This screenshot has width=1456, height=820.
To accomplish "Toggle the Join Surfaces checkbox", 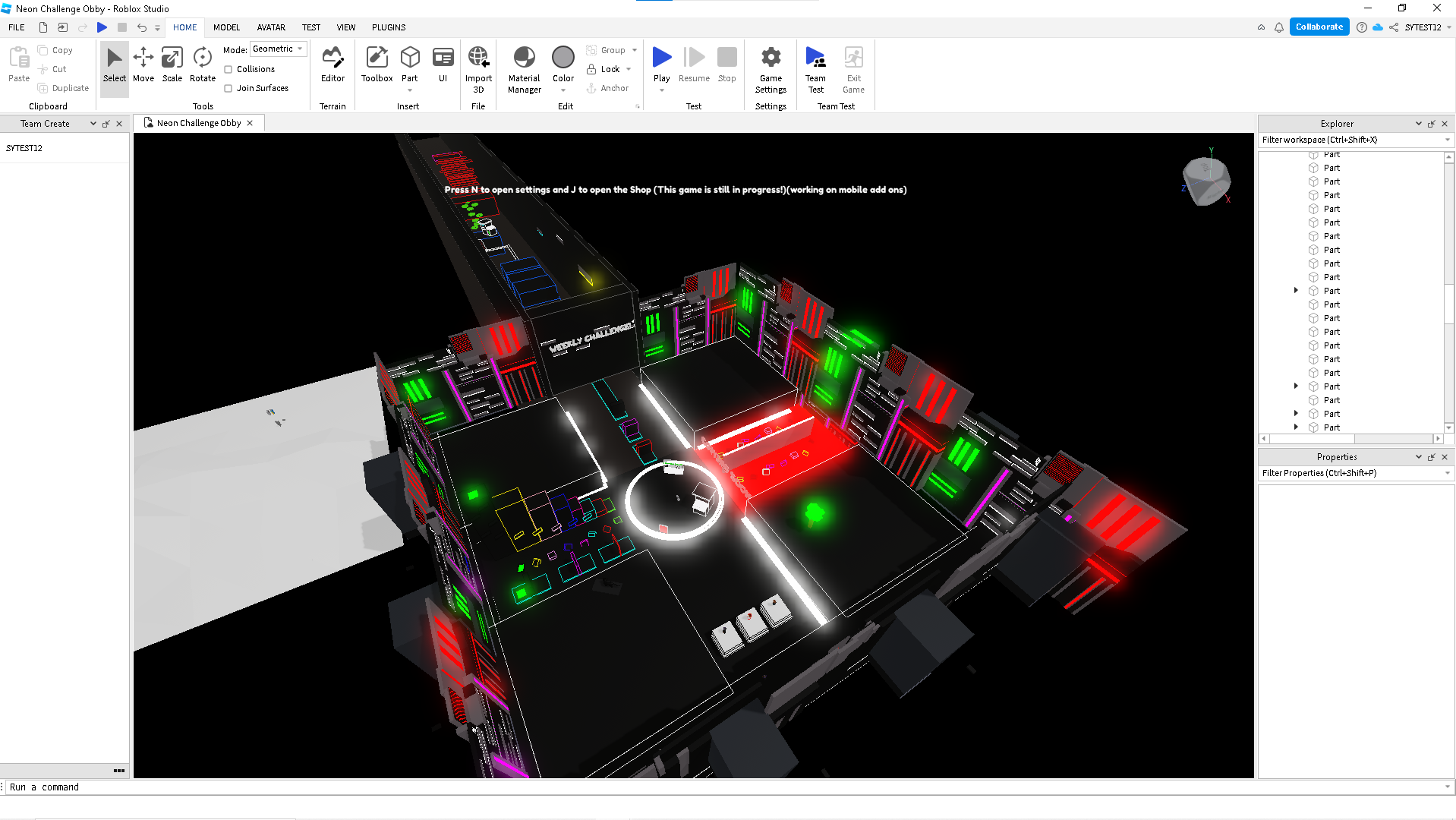I will coord(228,88).
